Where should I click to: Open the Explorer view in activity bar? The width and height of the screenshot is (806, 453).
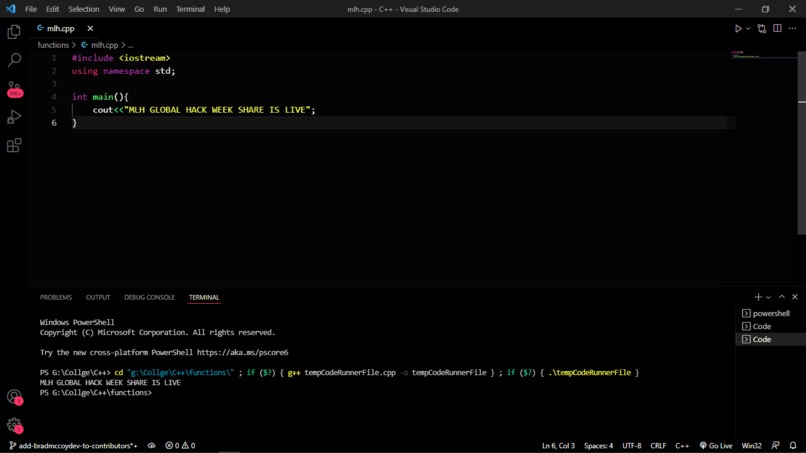click(14, 32)
